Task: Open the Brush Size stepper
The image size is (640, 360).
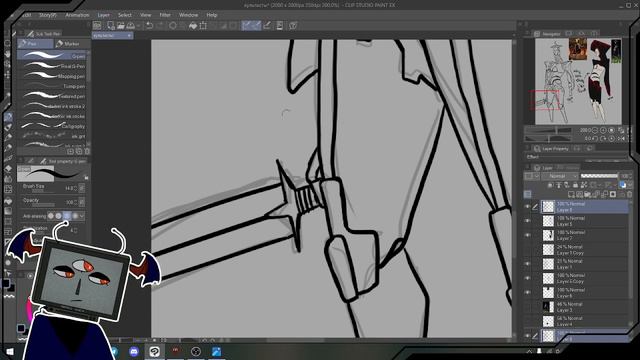Action: point(76,188)
